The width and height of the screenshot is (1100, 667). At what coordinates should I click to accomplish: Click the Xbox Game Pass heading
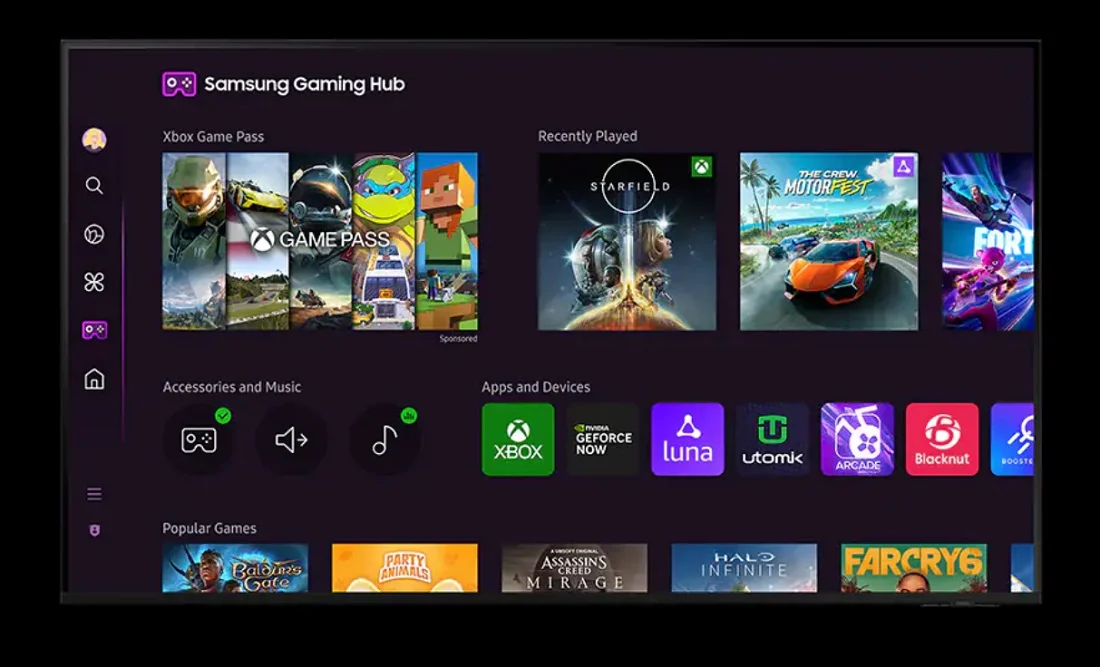click(x=213, y=137)
